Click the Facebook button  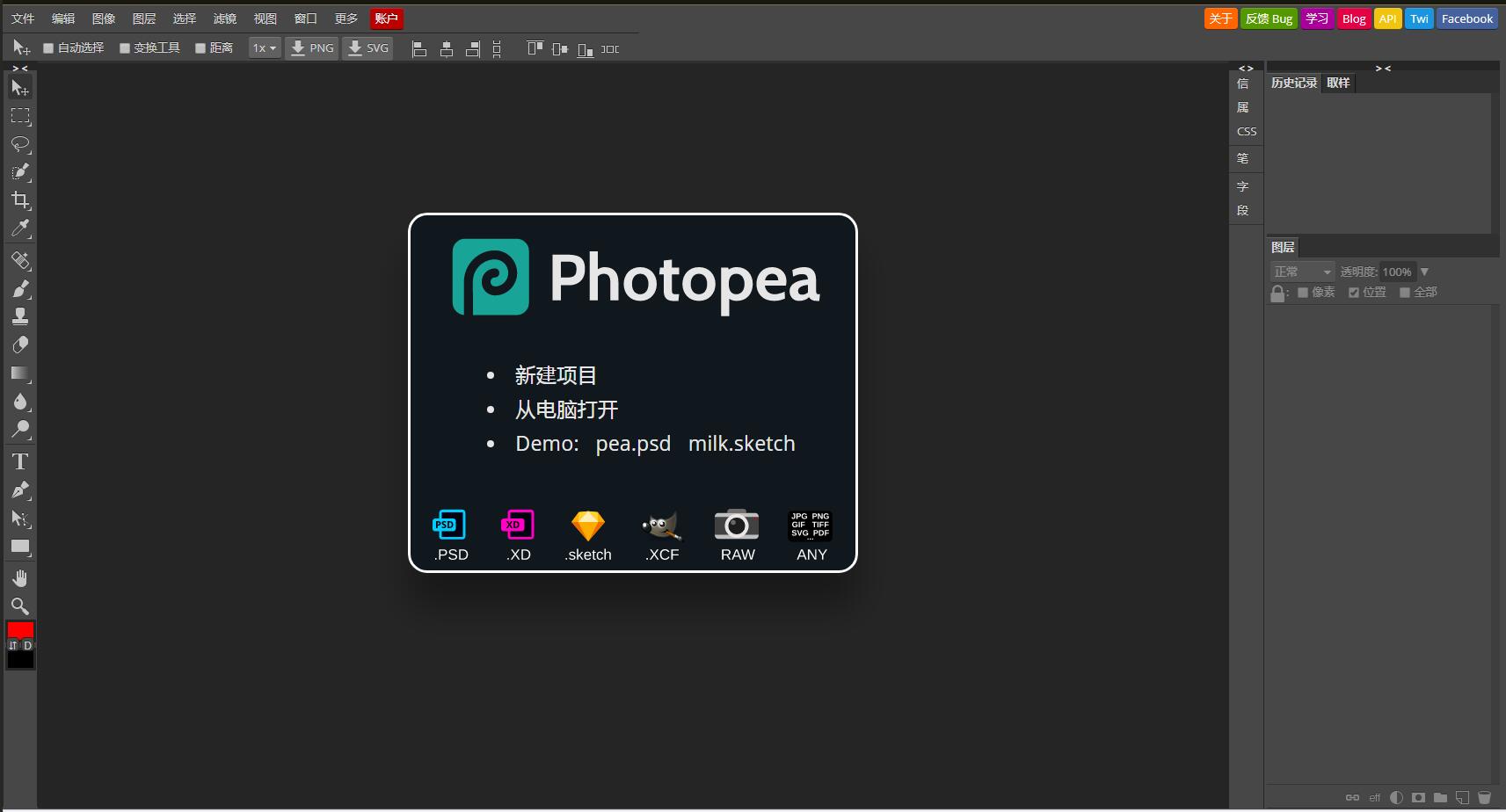point(1466,18)
